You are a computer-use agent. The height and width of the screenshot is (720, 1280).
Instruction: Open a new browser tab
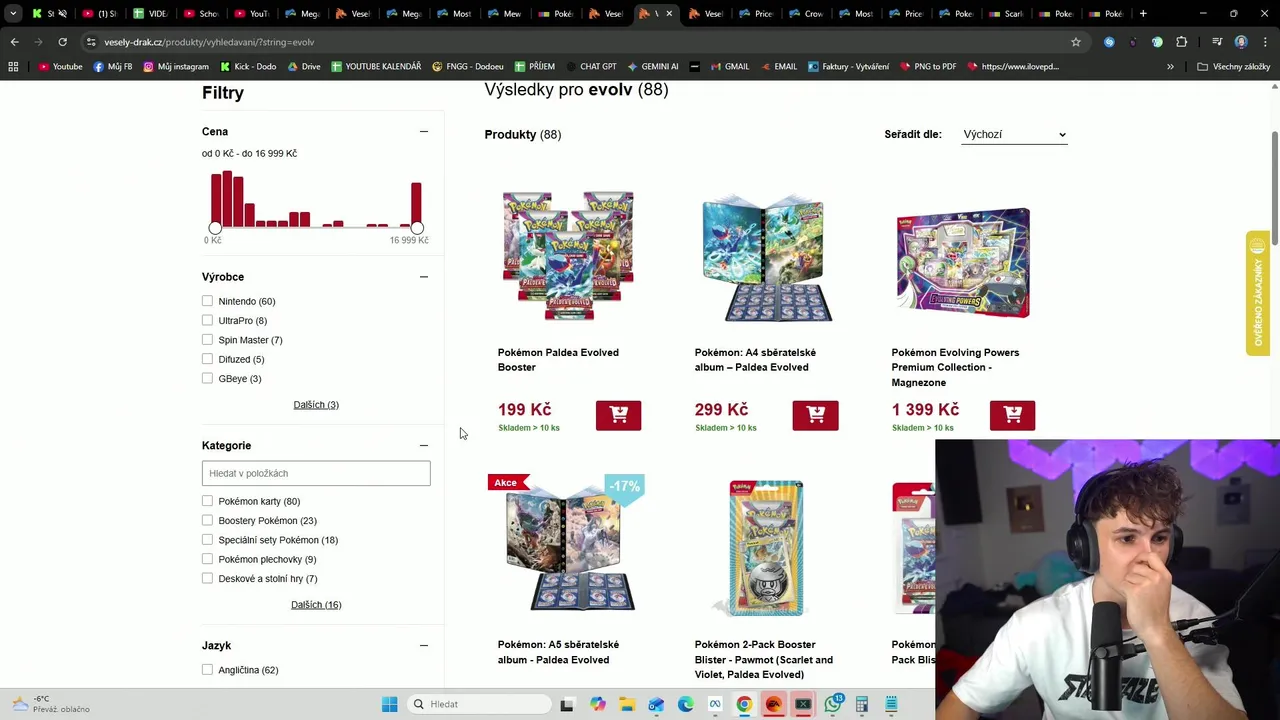pyautogui.click(x=1143, y=14)
